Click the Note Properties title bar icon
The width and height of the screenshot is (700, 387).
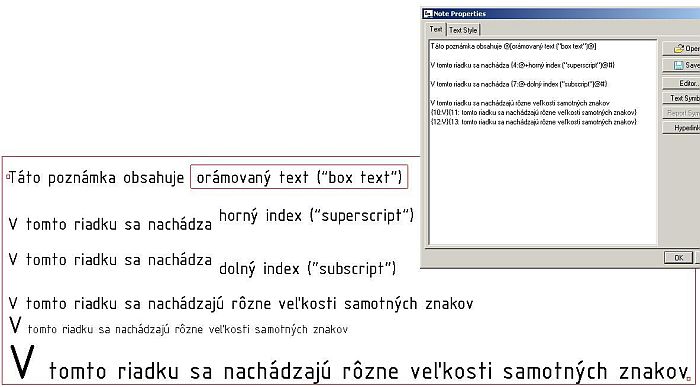[x=428, y=13]
